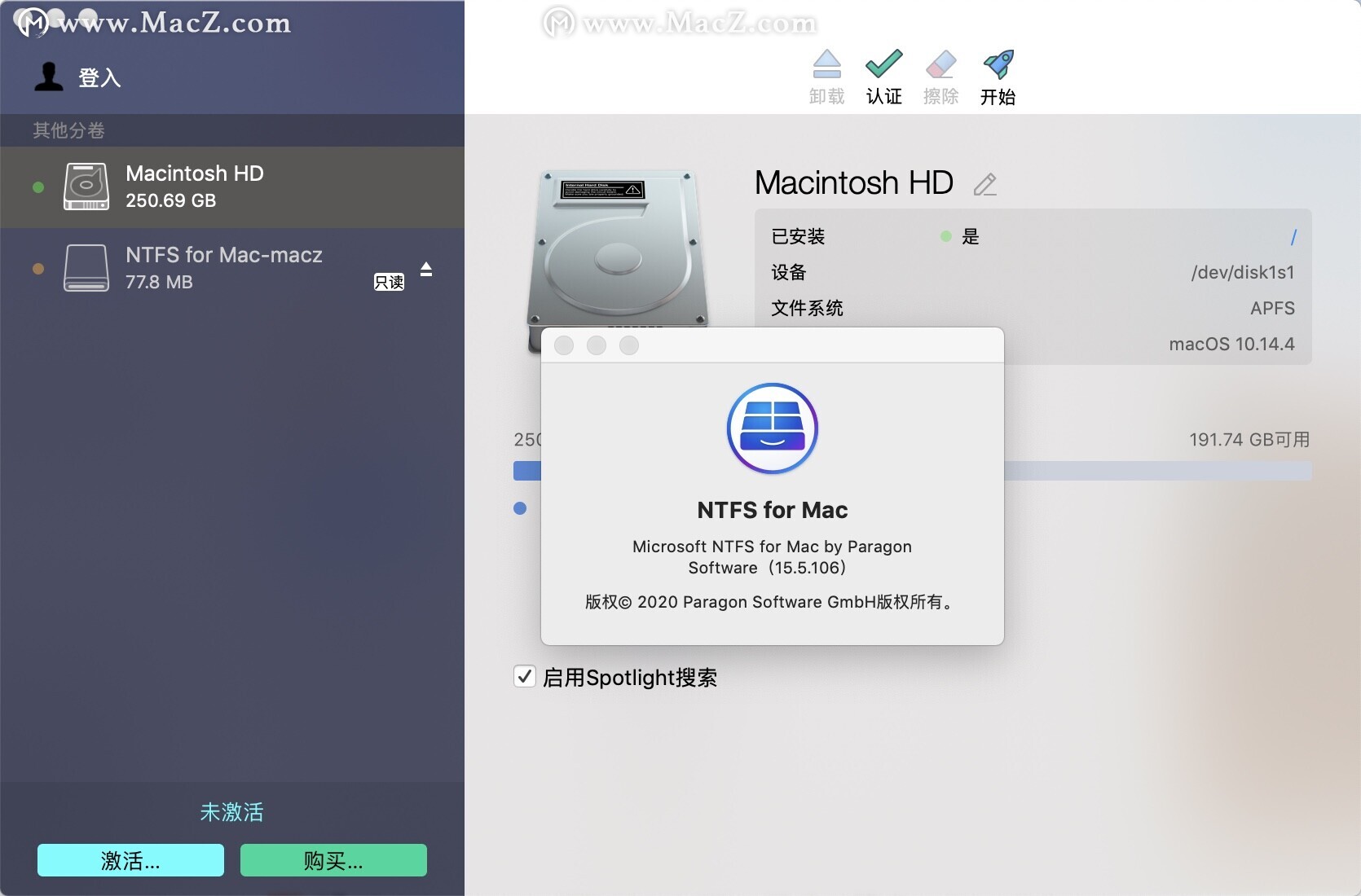Viewport: 1361px width, 896px height.
Task: Eject the NTFS for Mac-macz volume
Action: (426, 270)
